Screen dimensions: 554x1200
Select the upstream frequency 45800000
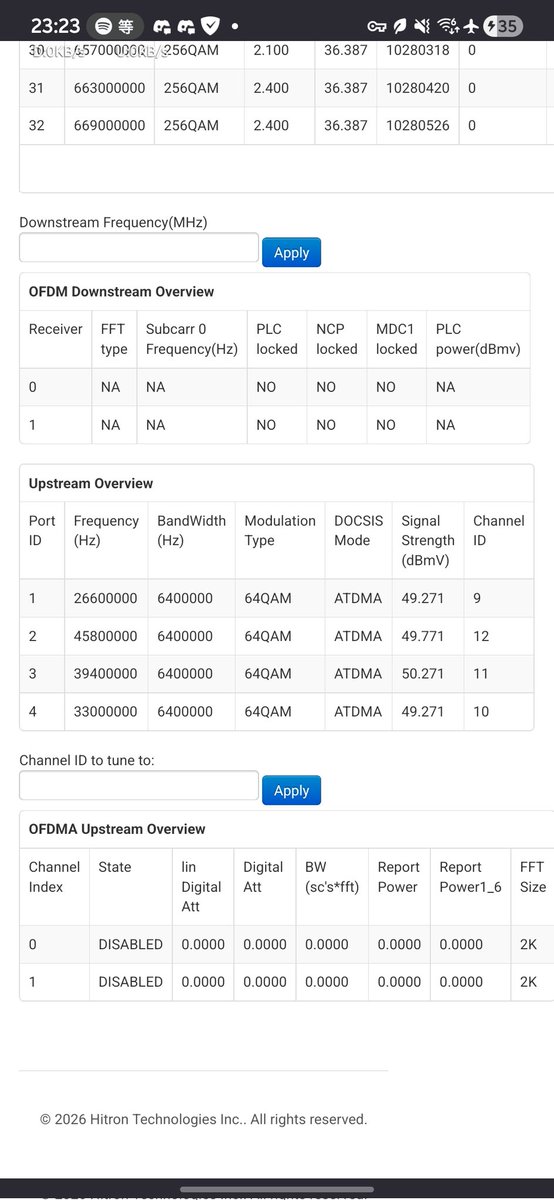click(x=105, y=636)
